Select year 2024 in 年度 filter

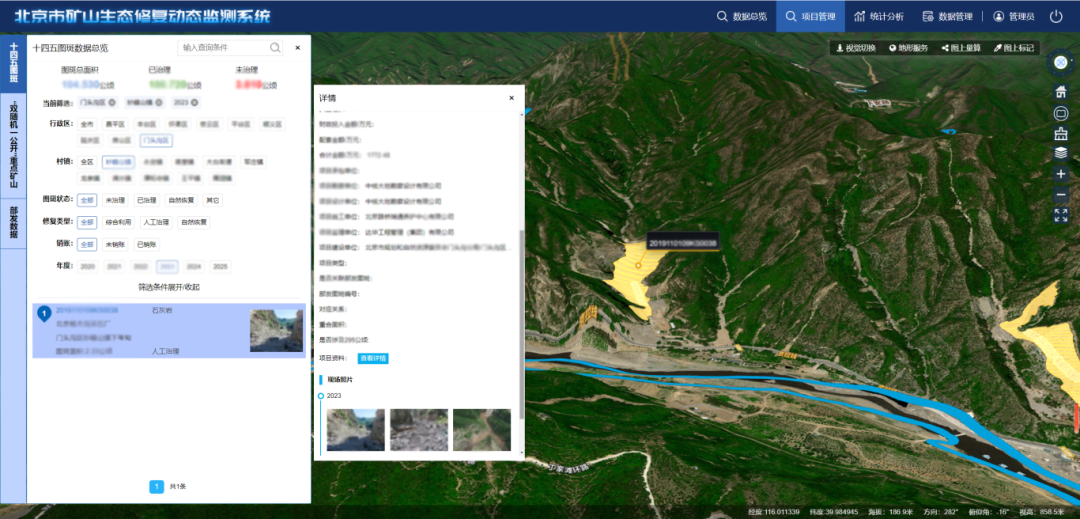pyautogui.click(x=193, y=267)
